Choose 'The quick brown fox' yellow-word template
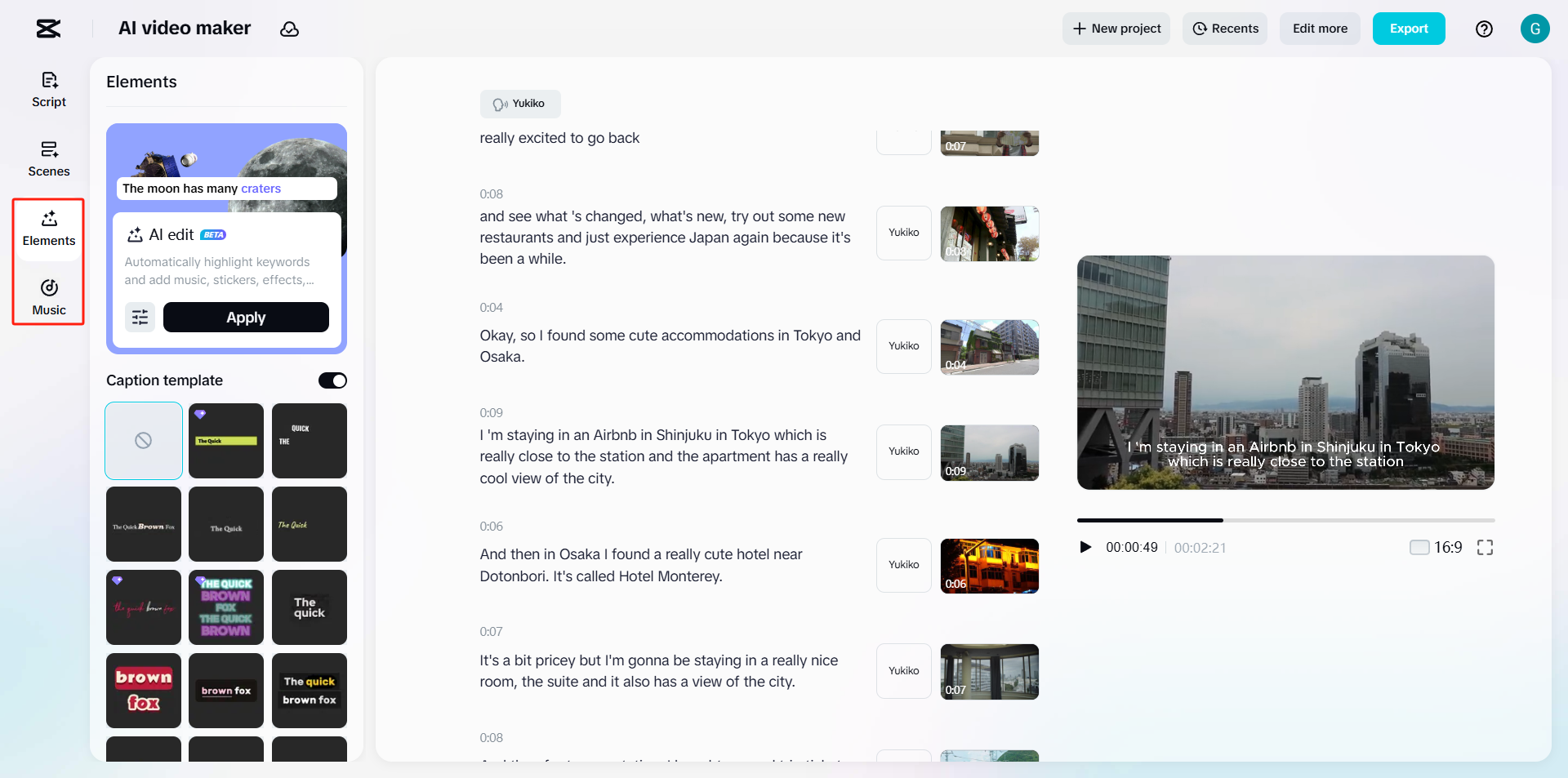 click(x=310, y=691)
